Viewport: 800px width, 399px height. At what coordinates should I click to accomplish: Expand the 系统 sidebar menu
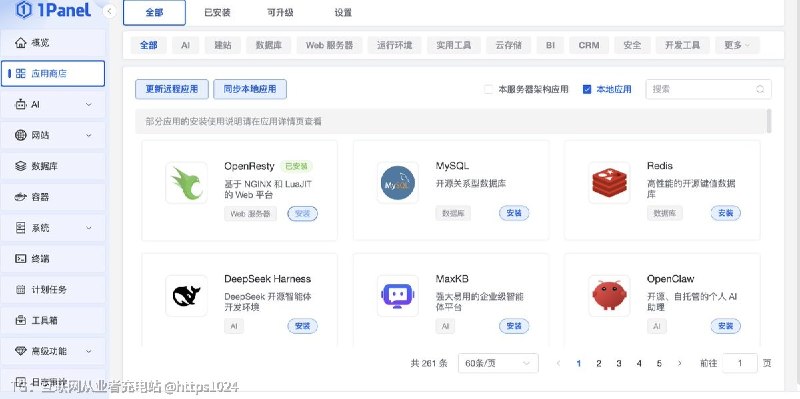coord(53,228)
